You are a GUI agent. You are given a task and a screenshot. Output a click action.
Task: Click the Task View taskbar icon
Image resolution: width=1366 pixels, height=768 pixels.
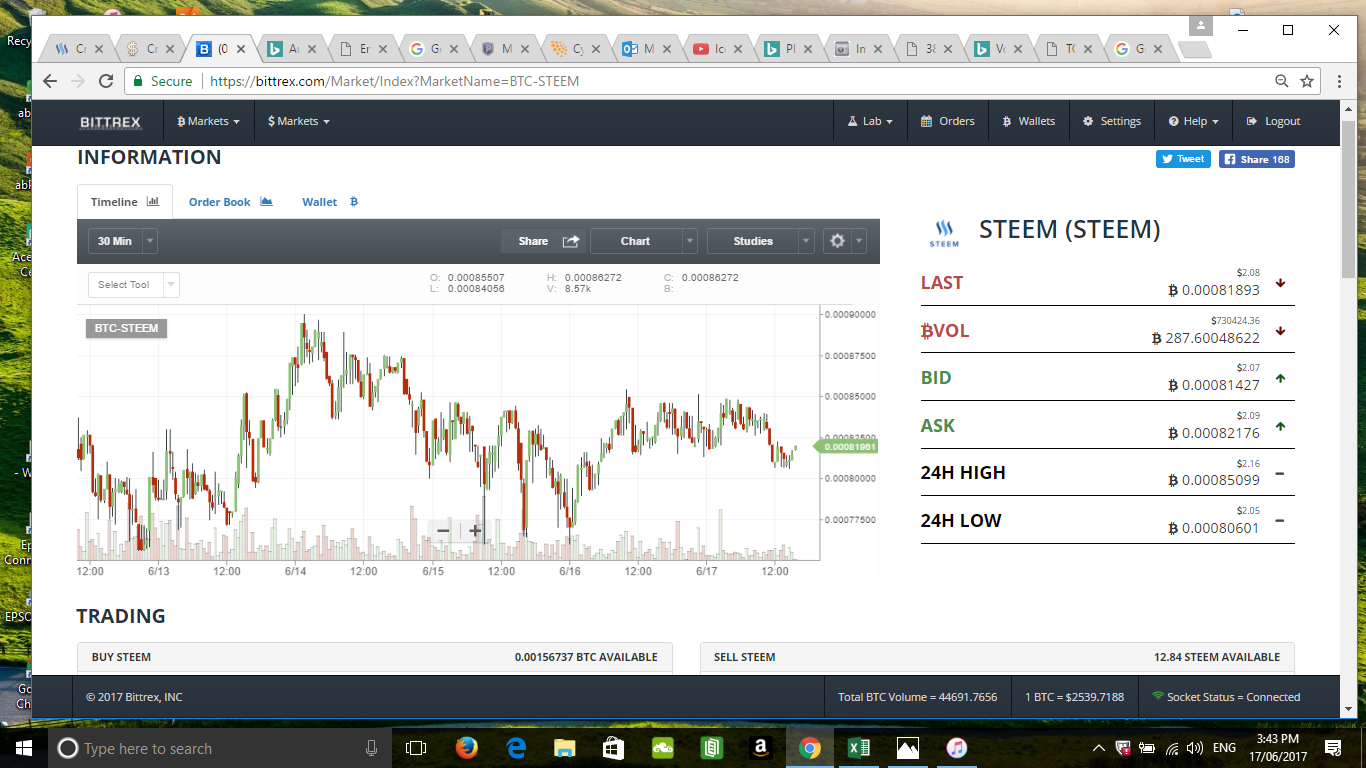416,748
